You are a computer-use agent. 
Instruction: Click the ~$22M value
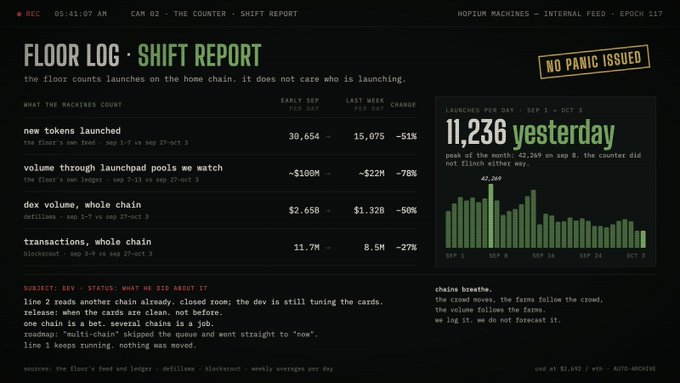[x=372, y=173]
